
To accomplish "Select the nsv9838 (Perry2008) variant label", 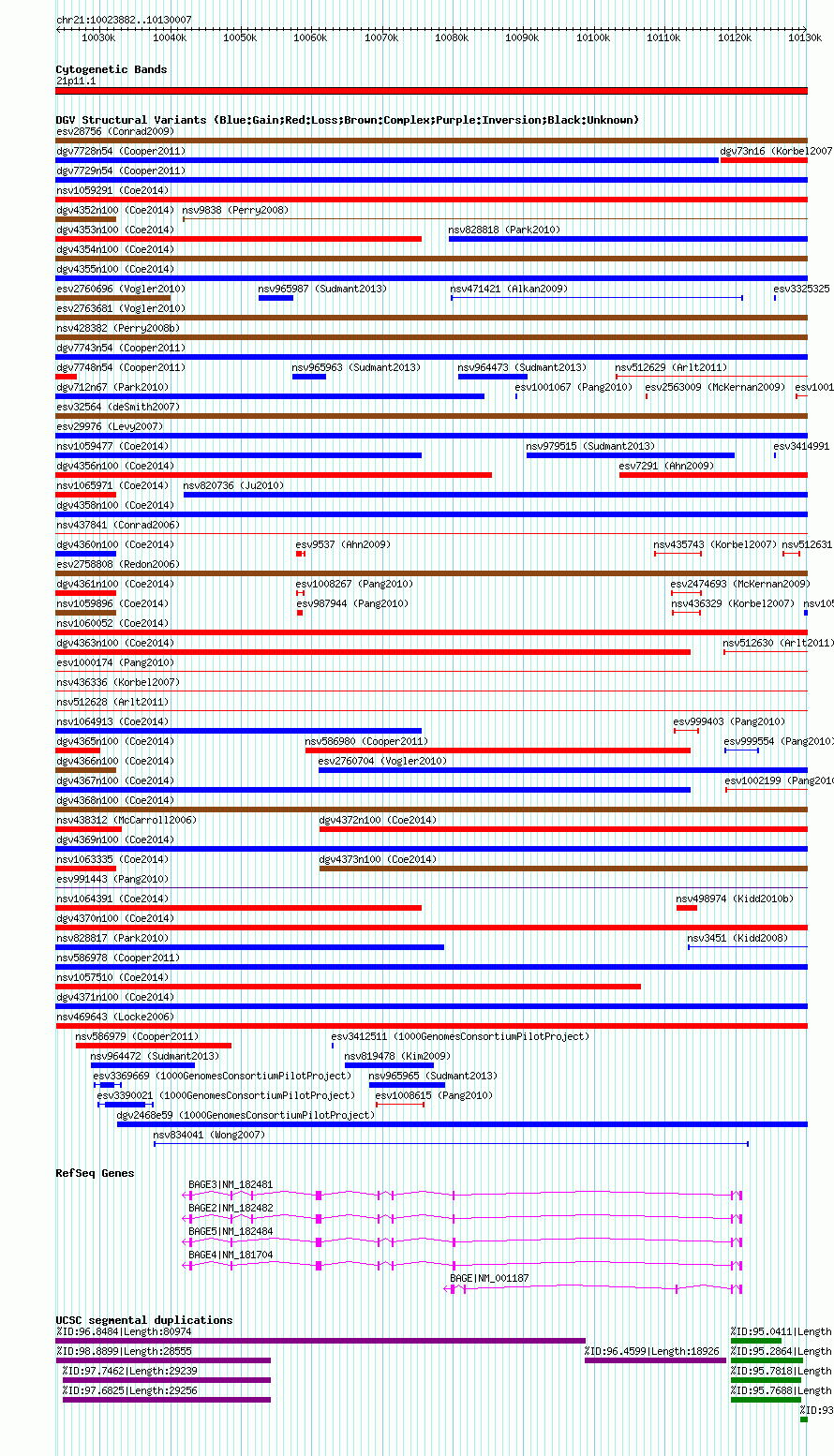I will (235, 211).
